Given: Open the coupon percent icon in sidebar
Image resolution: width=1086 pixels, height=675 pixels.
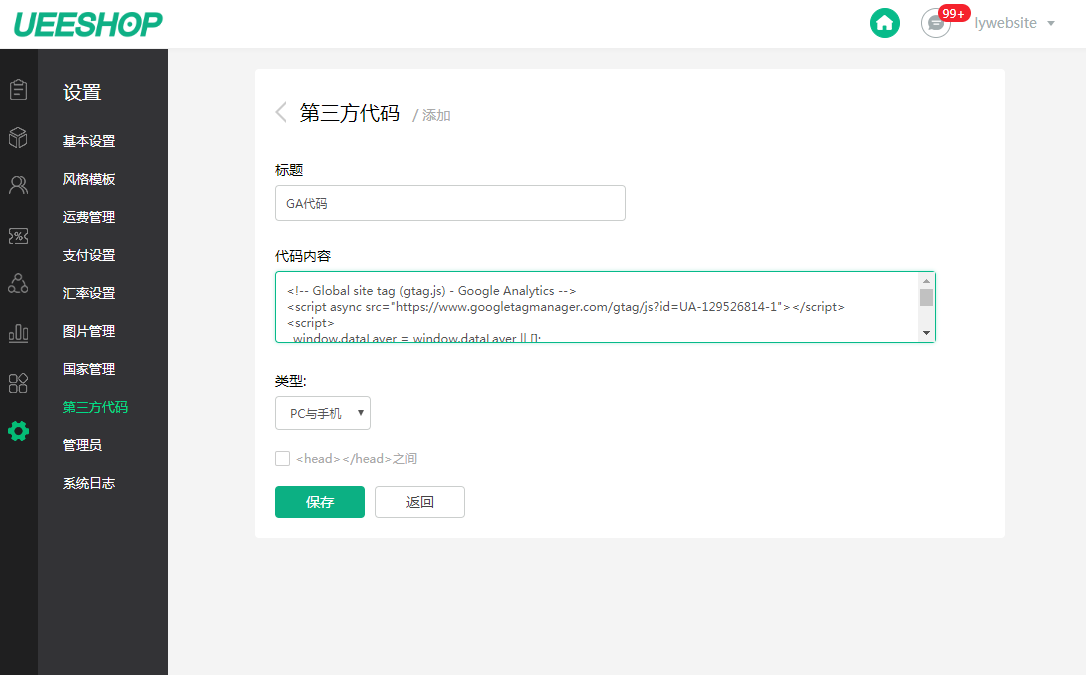Looking at the screenshot, I should [x=19, y=236].
